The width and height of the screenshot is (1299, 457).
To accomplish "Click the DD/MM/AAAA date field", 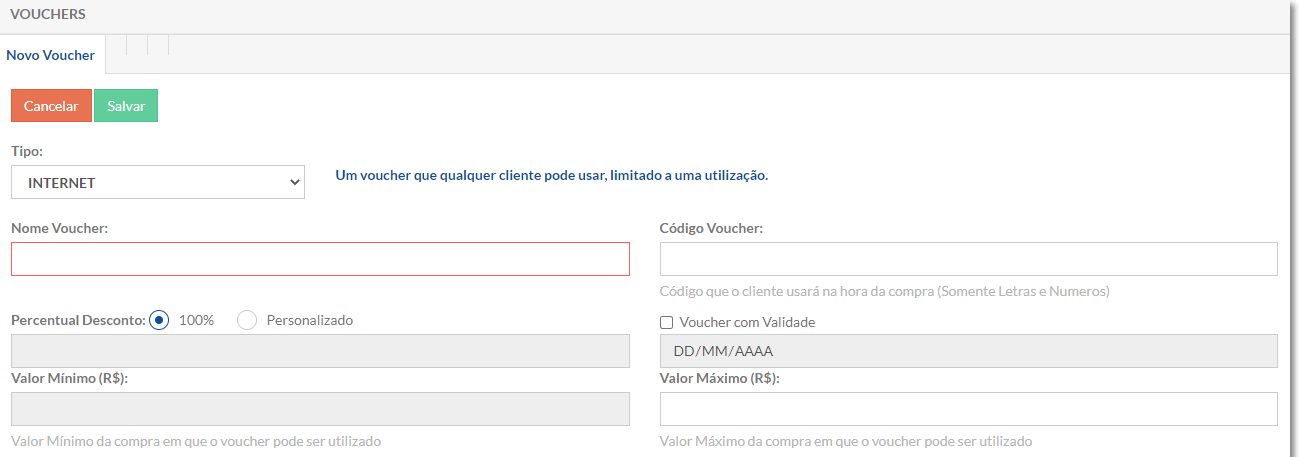I will point(969,351).
